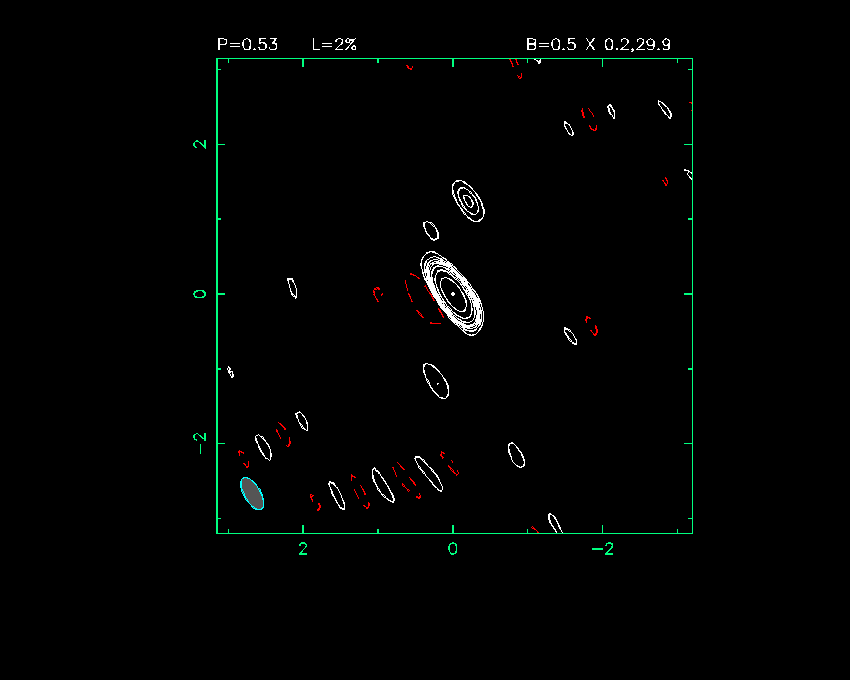Click the x-axis tick label 2
850x680 pixels.
303,549
